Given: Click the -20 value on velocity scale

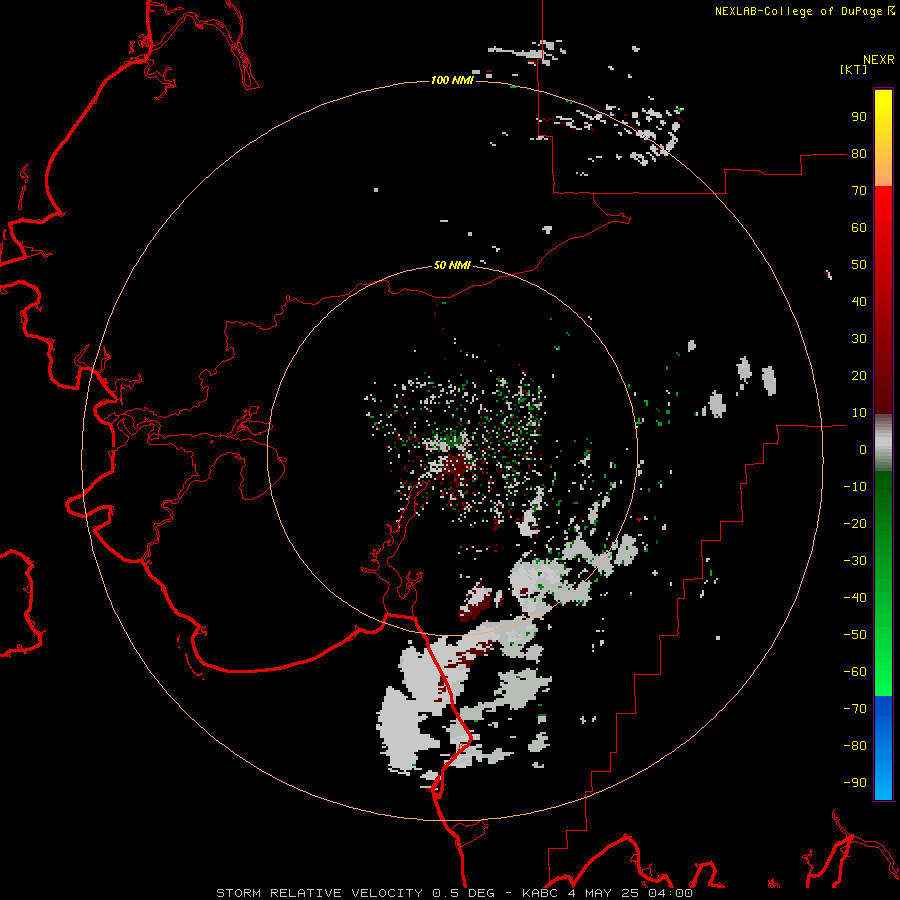Looking at the screenshot, I should coord(855,523).
